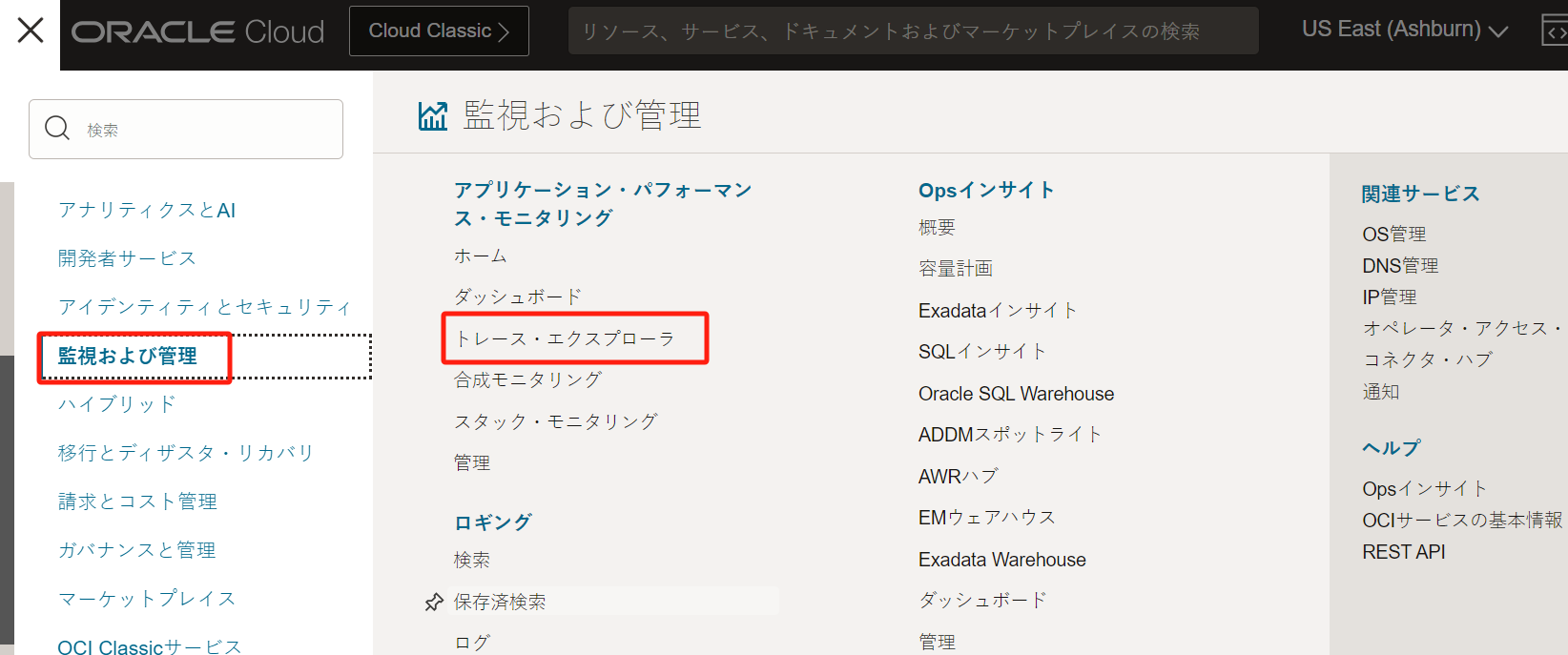Open the developer tools code icon
Image resolution: width=1568 pixels, height=655 pixels.
pyautogui.click(x=1555, y=31)
